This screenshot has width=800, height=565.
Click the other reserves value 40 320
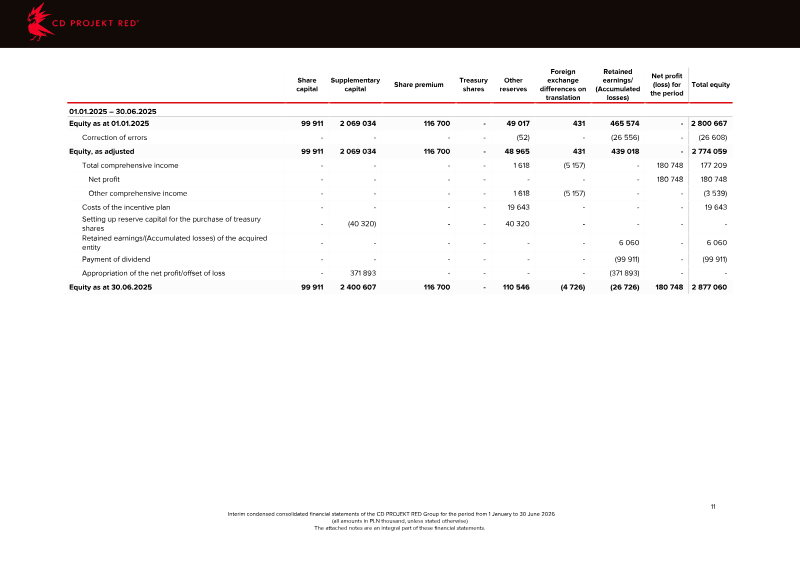(x=517, y=224)
